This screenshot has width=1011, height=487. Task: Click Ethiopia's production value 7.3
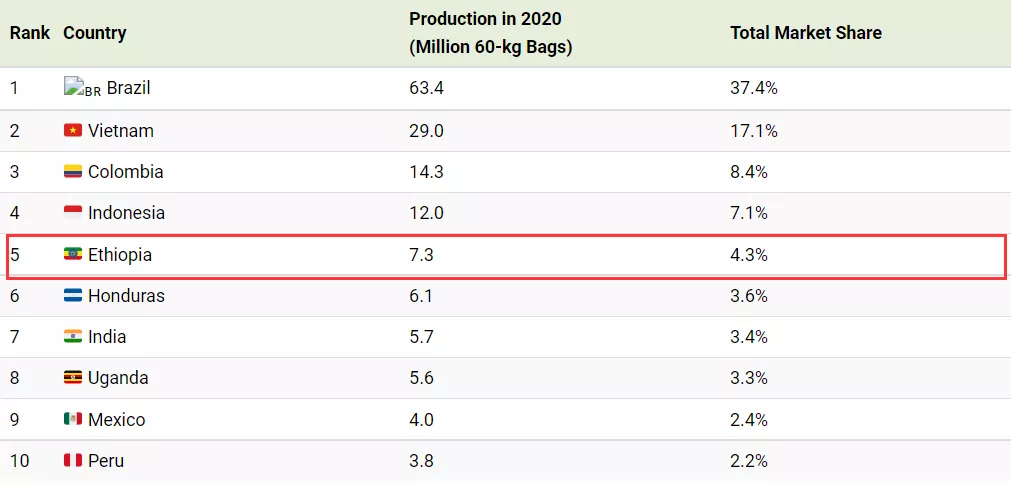421,255
